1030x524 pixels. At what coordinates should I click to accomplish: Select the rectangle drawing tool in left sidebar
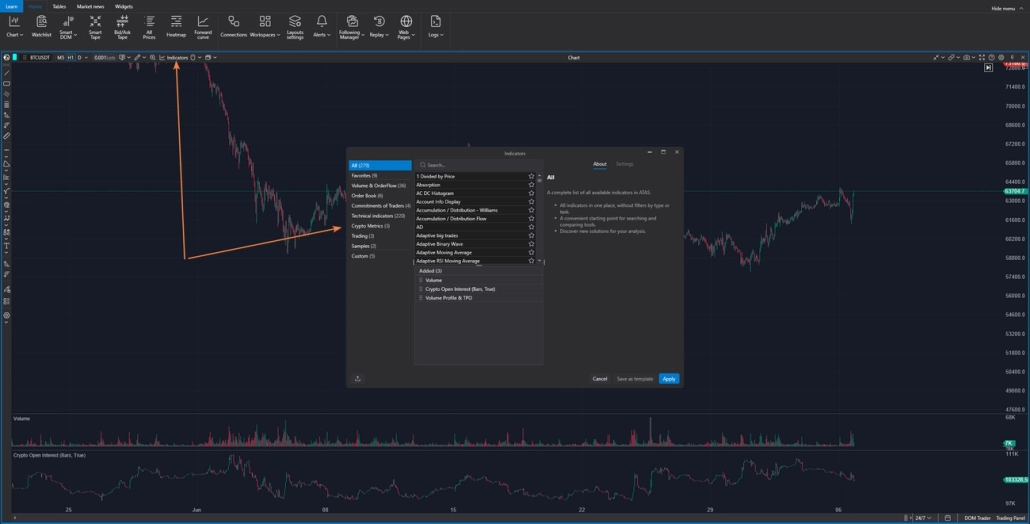click(x=7, y=84)
